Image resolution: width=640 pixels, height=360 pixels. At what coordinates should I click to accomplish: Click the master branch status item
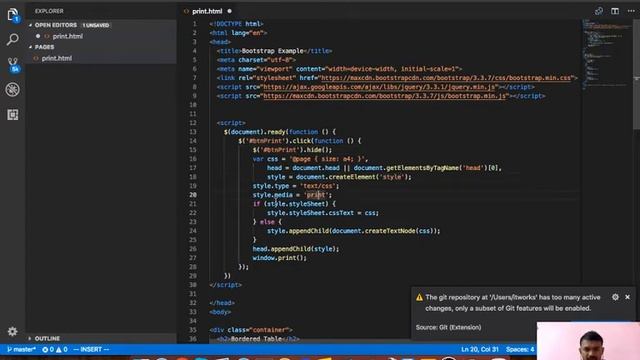click(x=21, y=349)
